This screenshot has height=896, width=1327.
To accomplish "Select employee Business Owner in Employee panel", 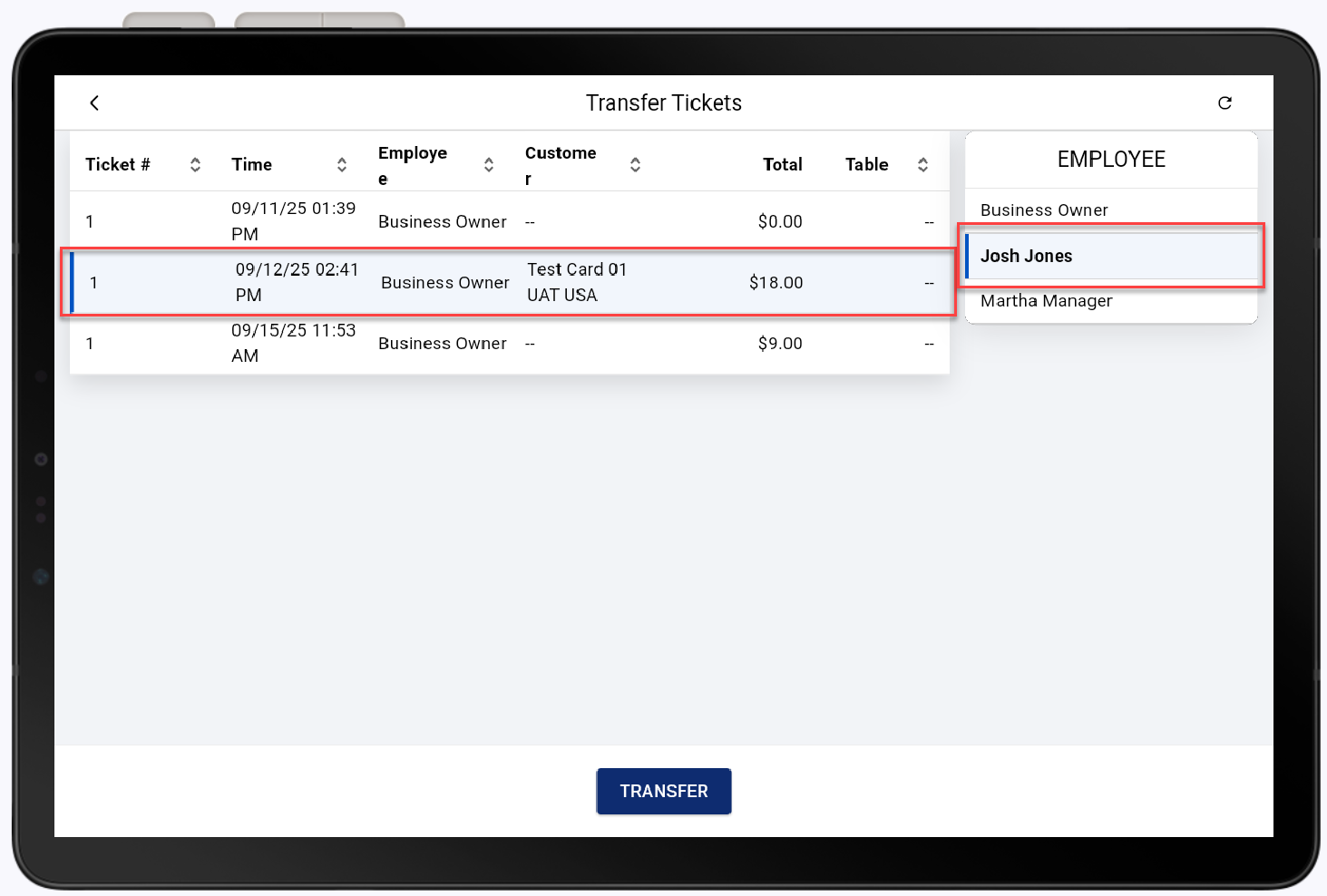I will (1111, 210).
